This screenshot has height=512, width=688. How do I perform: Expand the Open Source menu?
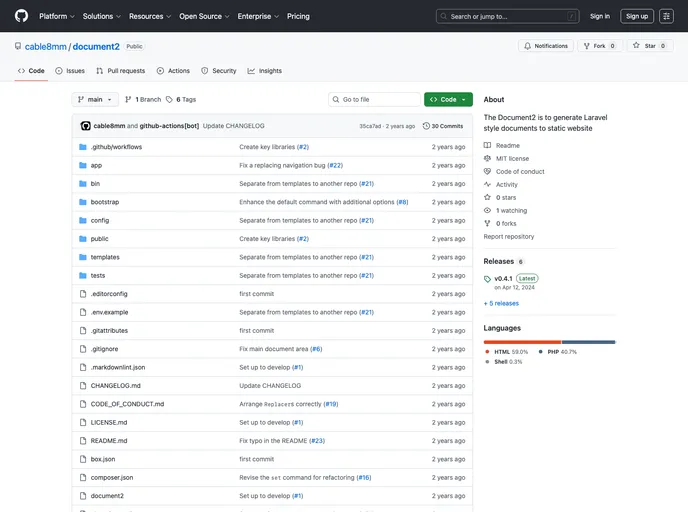pos(203,16)
